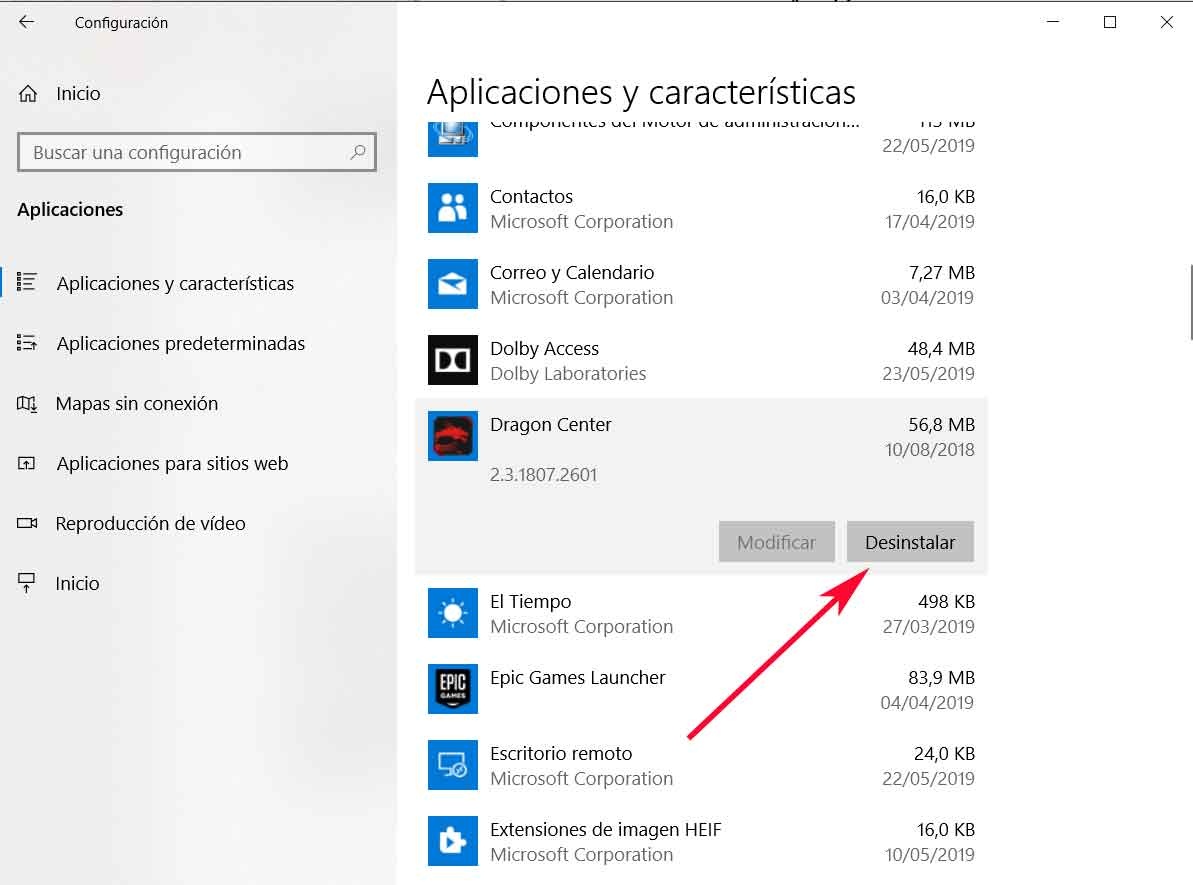The image size is (1193, 885).
Task: Open the Inicio home icon
Action: (x=28, y=94)
